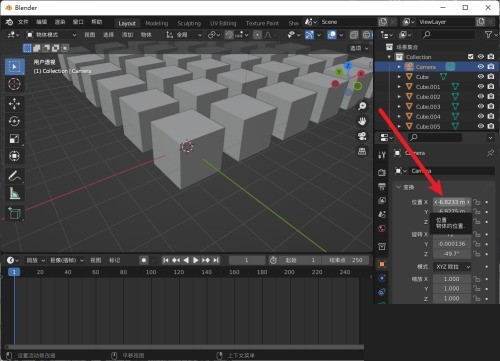Toggle auto keying record button
Viewport: 500px width, 361px height.
[144, 260]
